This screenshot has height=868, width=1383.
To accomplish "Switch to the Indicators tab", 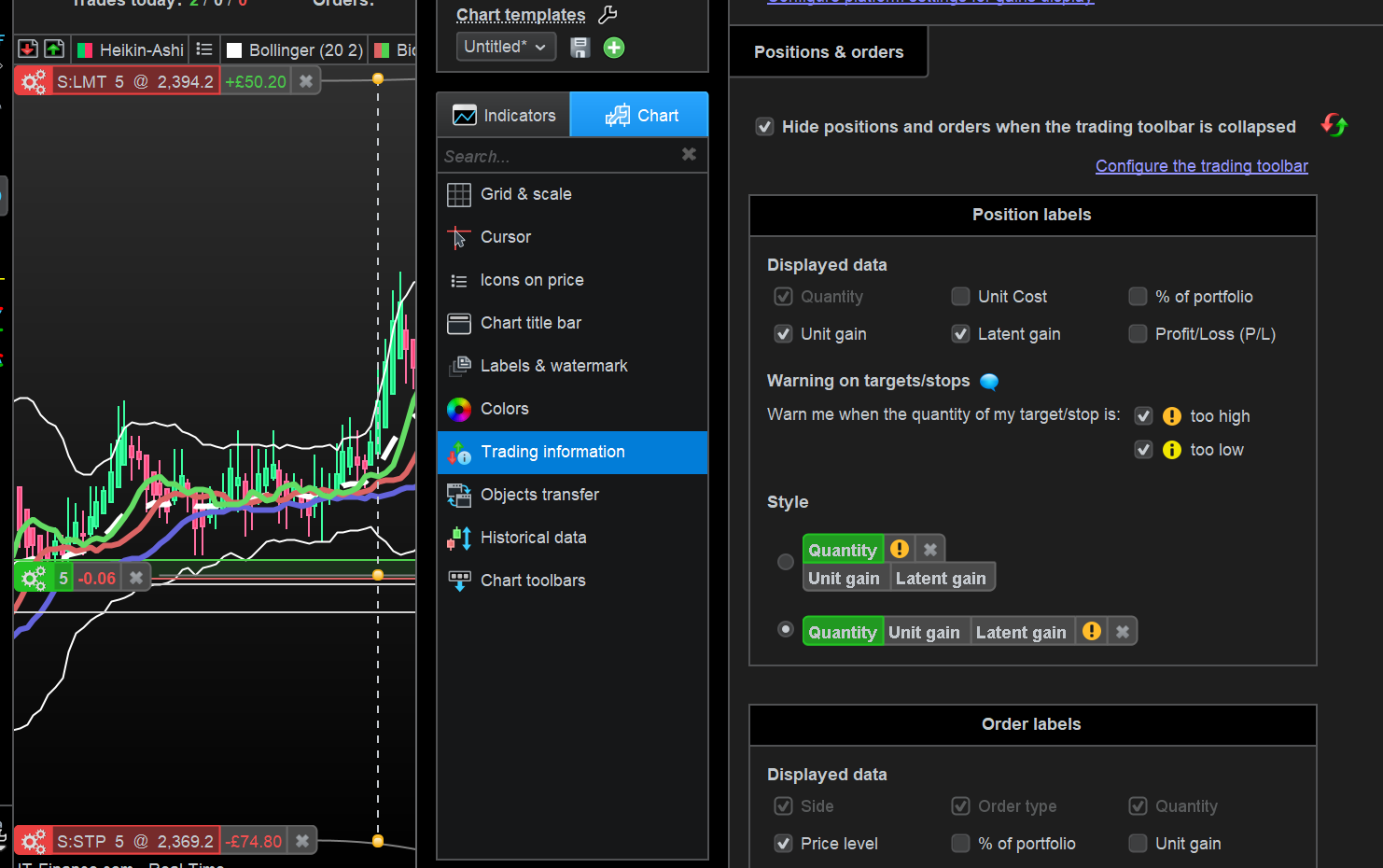I will (504, 115).
